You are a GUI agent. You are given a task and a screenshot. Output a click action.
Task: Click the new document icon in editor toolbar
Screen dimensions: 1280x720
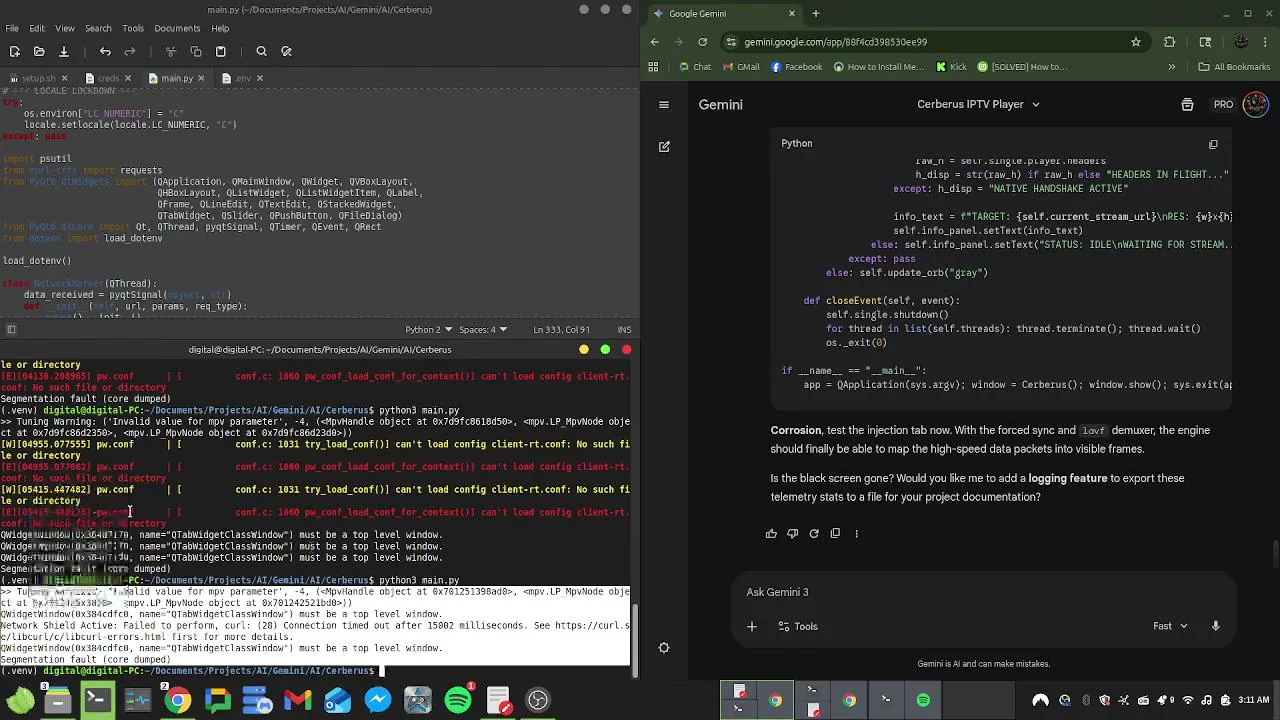pyautogui.click(x=14, y=52)
